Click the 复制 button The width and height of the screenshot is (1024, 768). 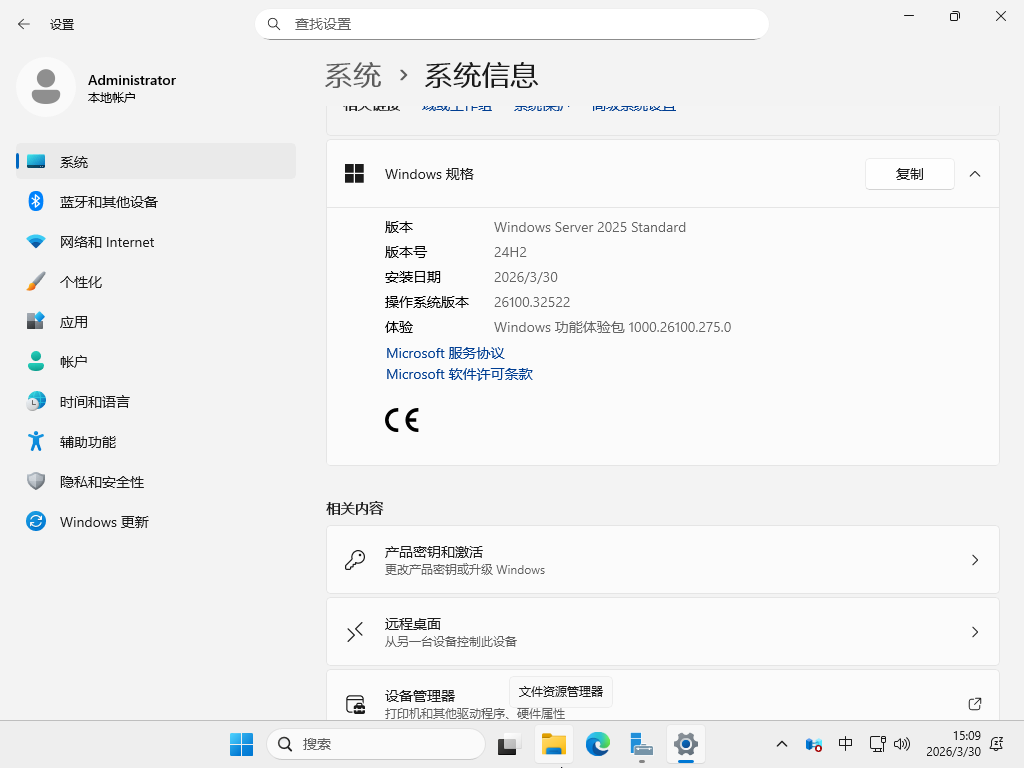click(909, 173)
